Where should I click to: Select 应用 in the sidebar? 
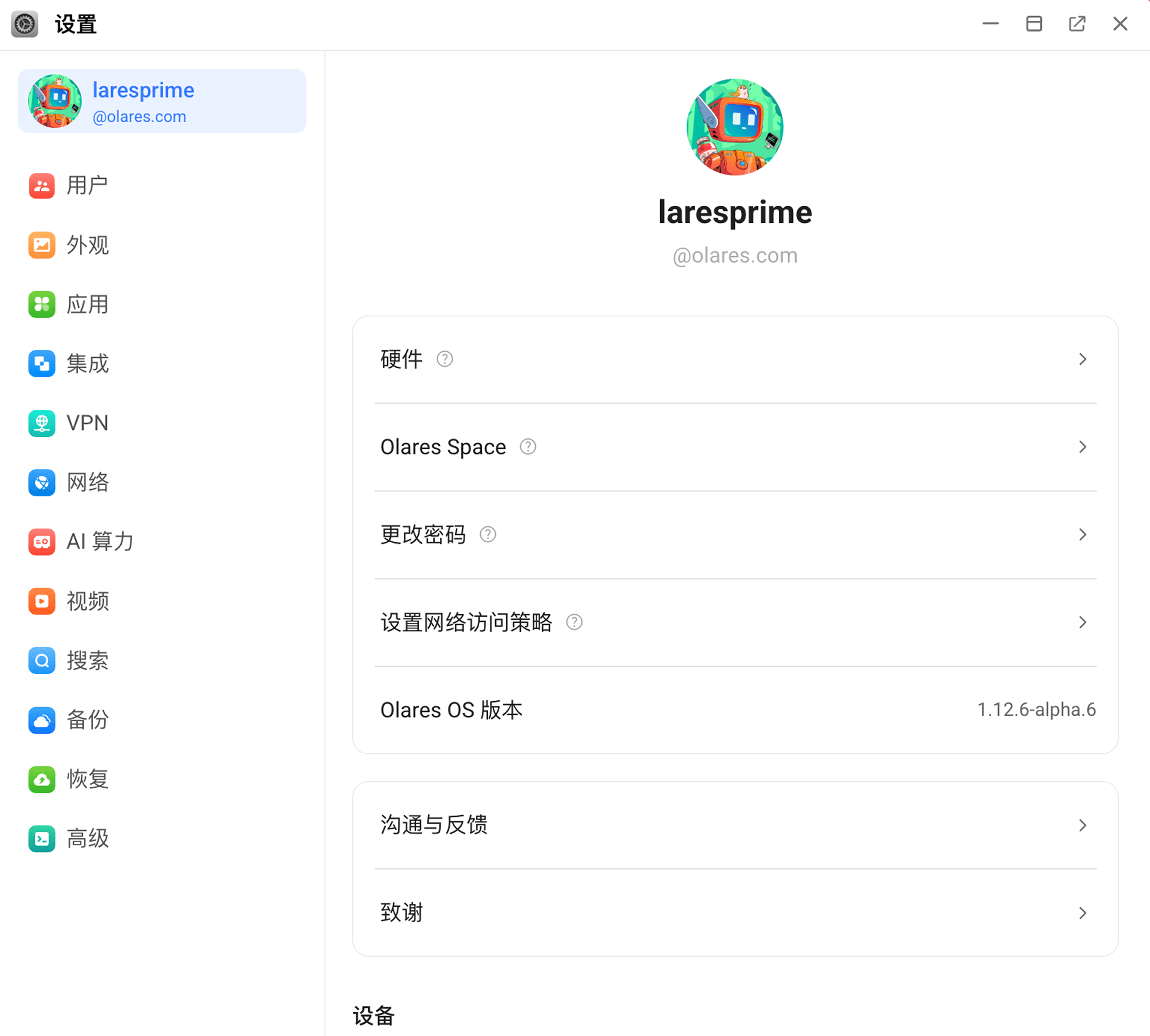[x=162, y=304]
